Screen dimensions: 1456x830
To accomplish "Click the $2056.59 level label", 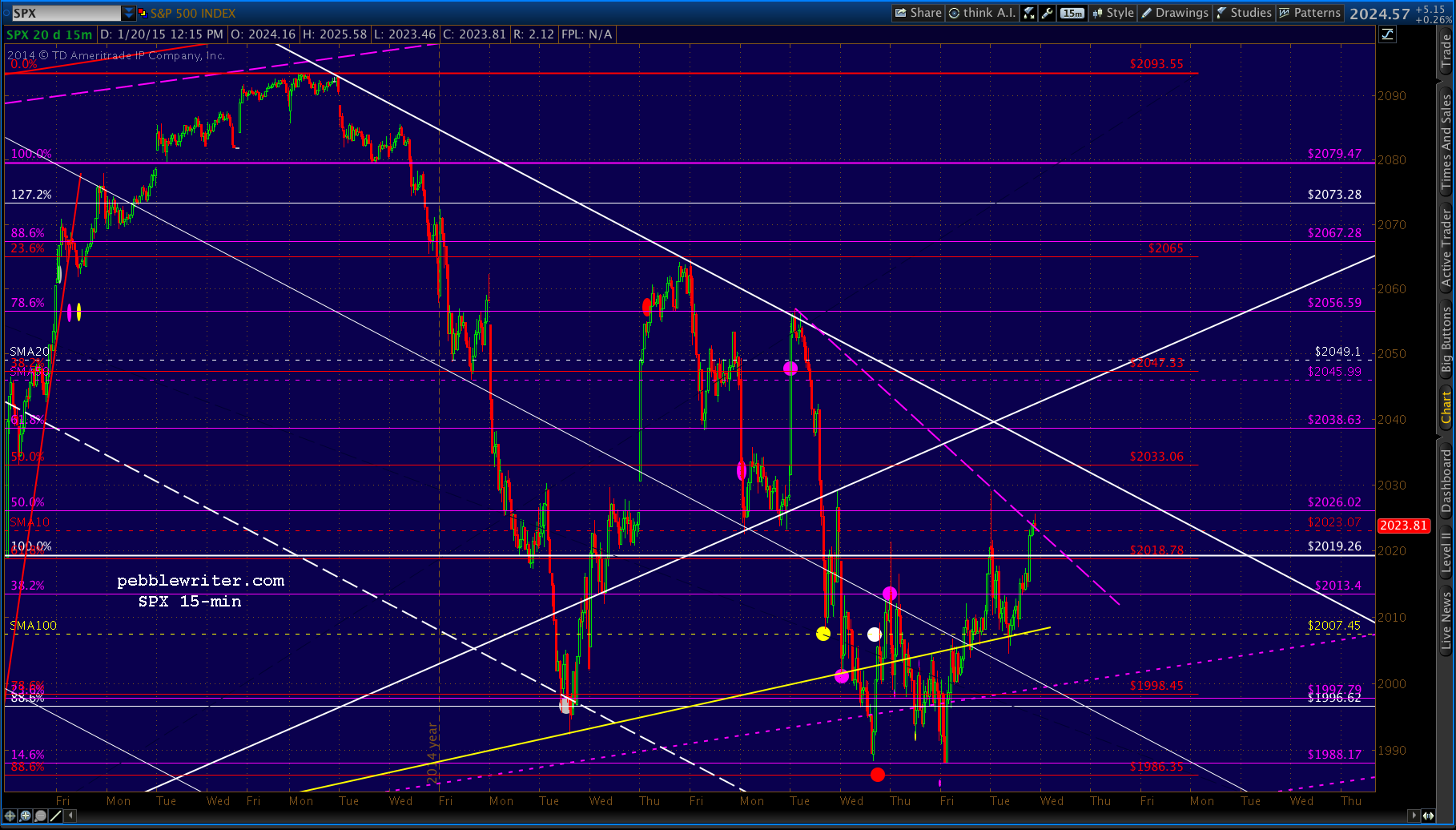I will point(1334,303).
